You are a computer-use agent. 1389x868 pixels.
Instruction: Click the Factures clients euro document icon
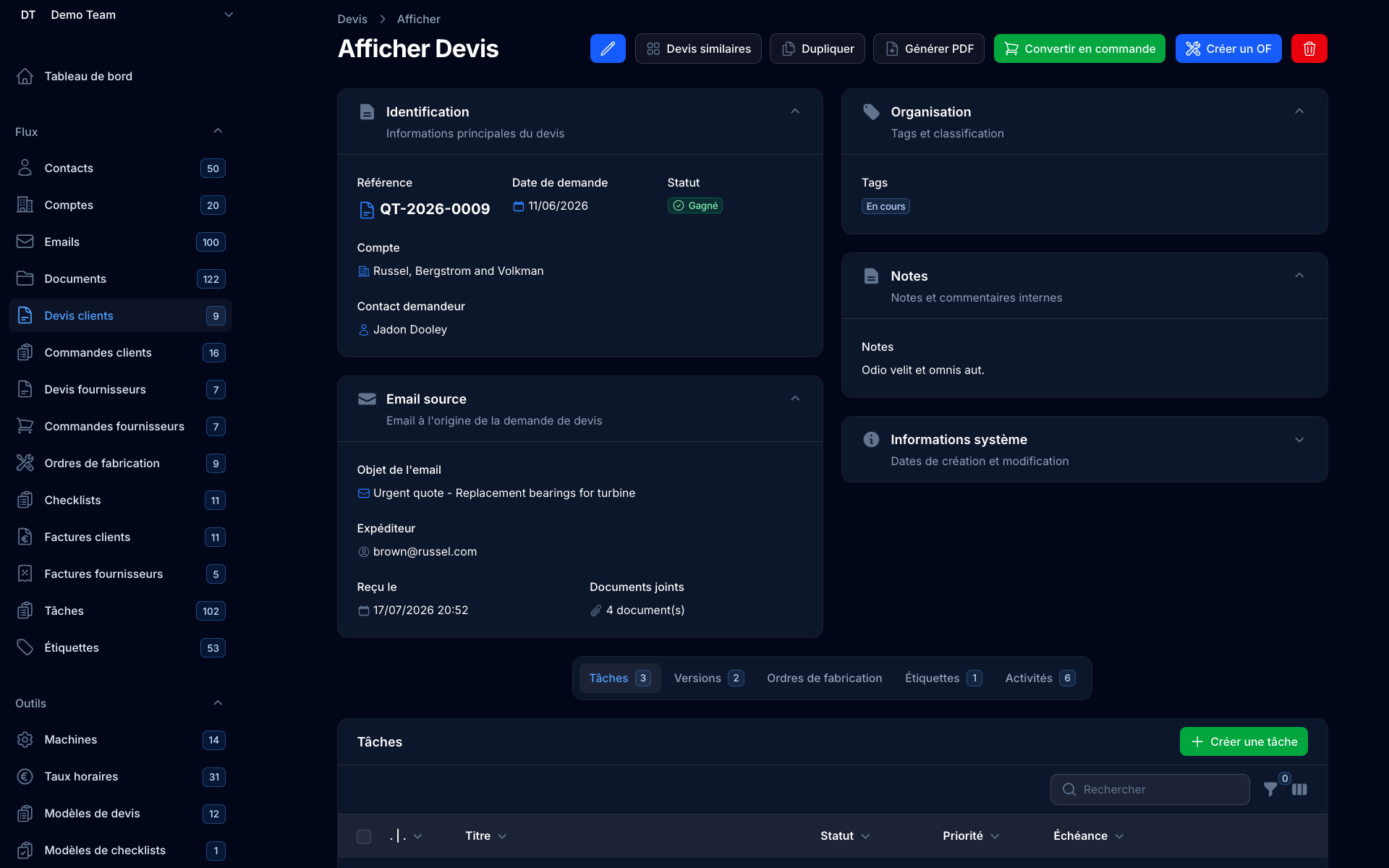point(25,537)
